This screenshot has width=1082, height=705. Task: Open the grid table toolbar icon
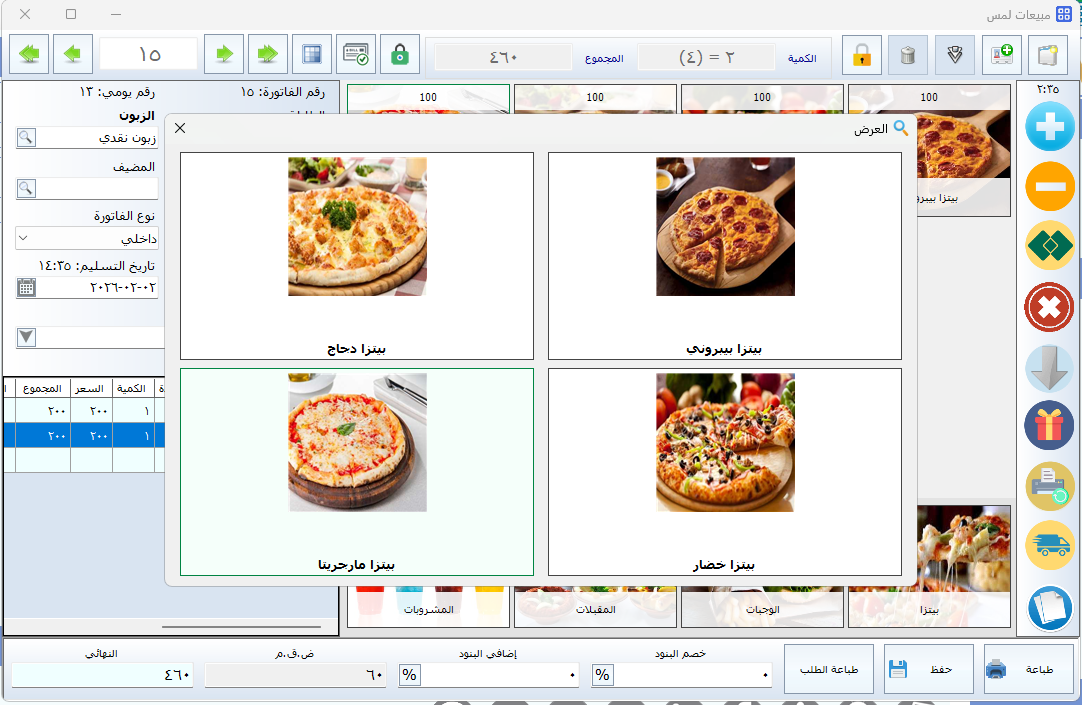[312, 54]
